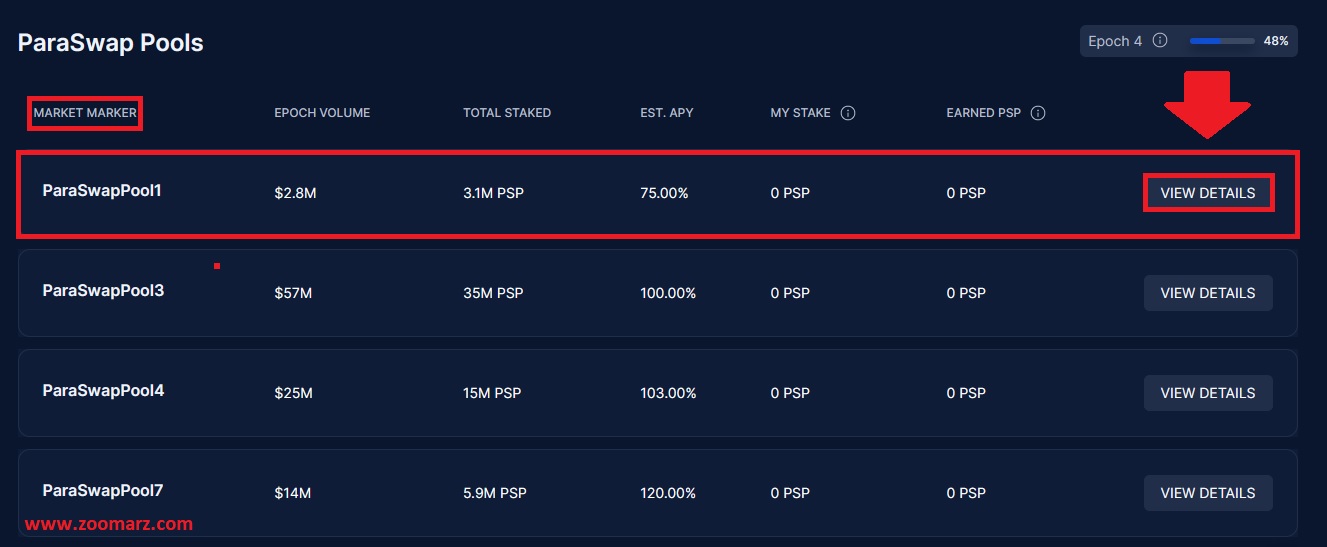Click the ParaSwapPool7 pool name
The width and height of the screenshot is (1327, 547).
103,490
